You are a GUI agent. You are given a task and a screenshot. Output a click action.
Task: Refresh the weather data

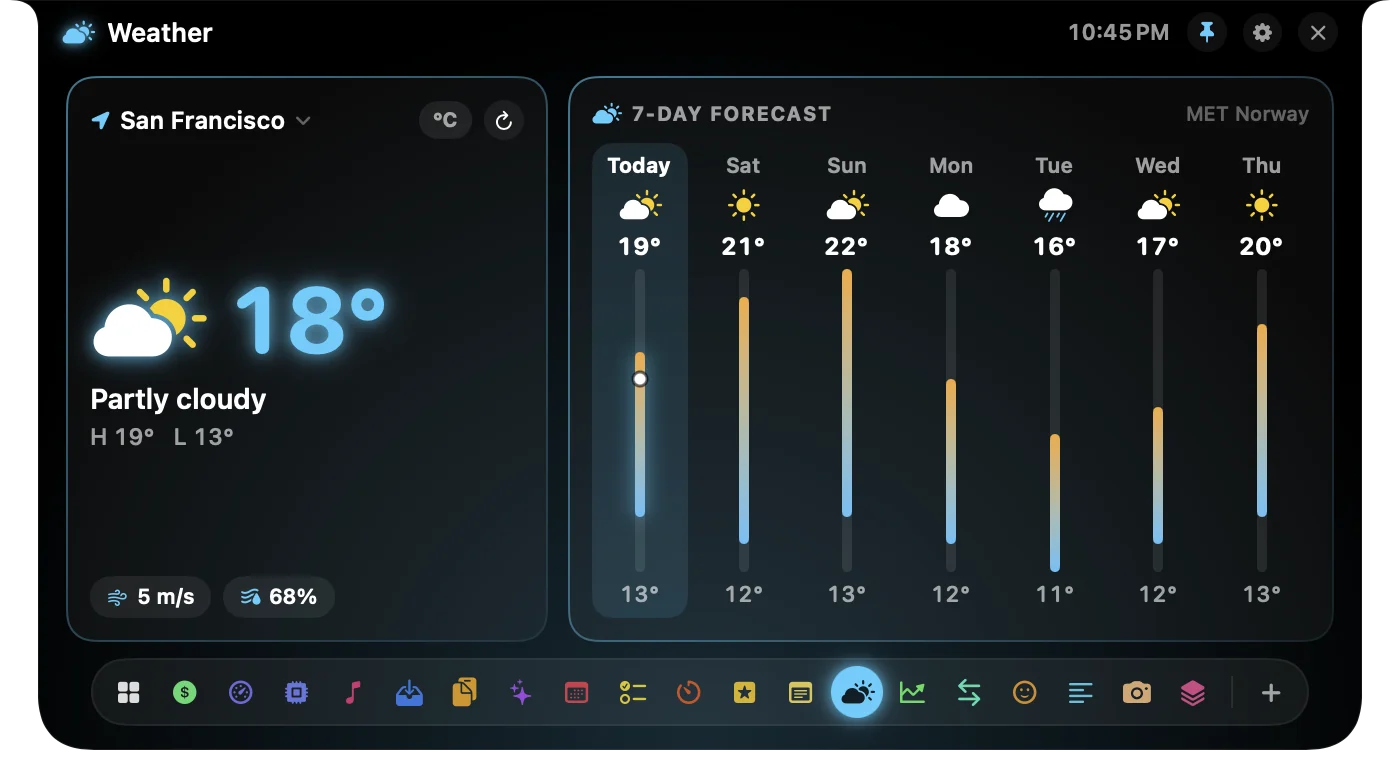pos(504,120)
